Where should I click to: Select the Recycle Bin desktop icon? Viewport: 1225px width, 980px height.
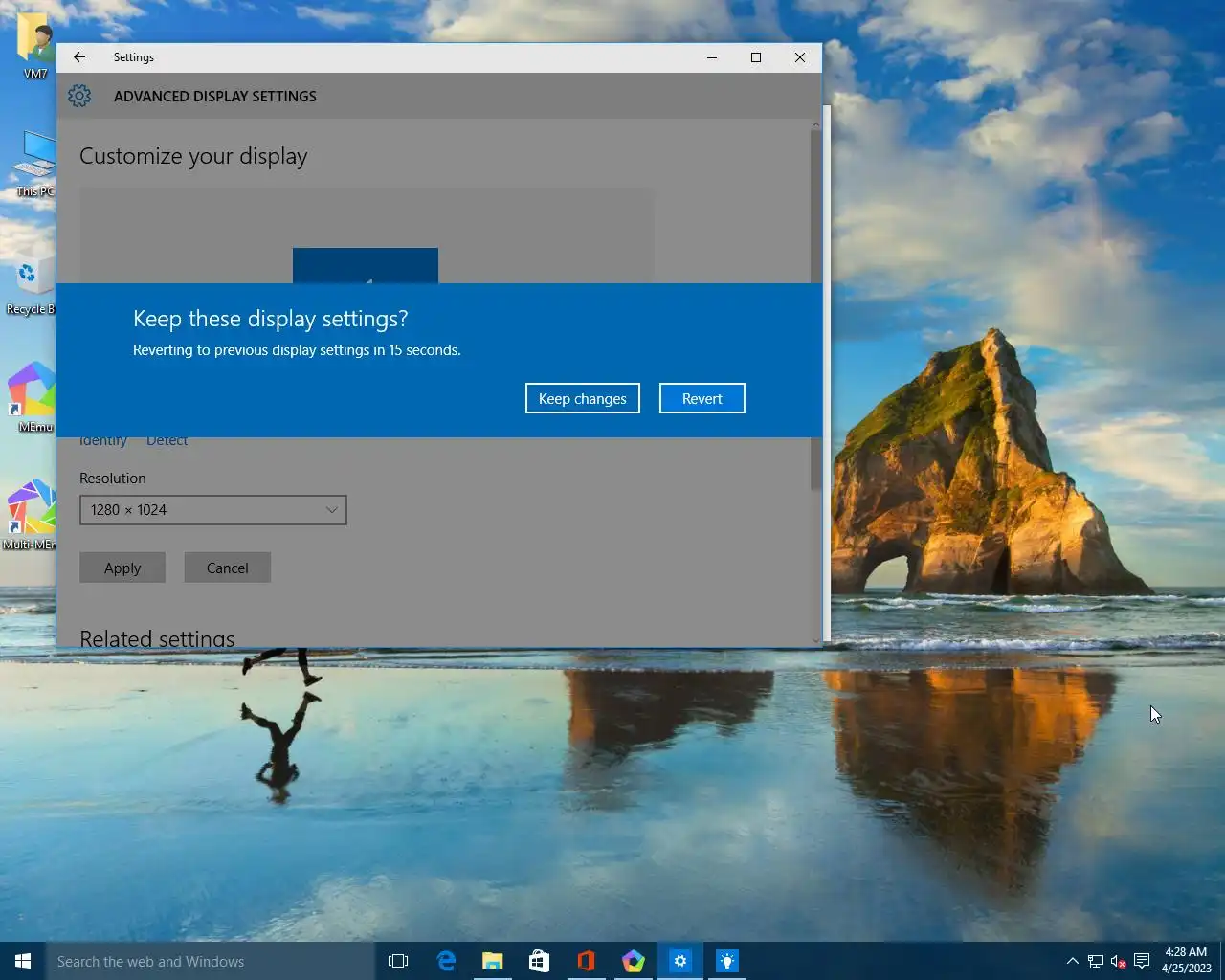pyautogui.click(x=31, y=285)
